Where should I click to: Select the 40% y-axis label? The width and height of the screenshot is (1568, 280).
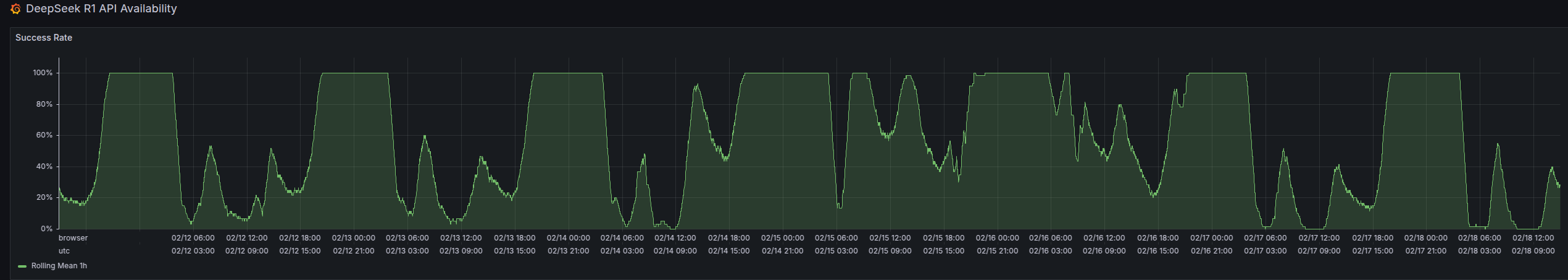44,167
